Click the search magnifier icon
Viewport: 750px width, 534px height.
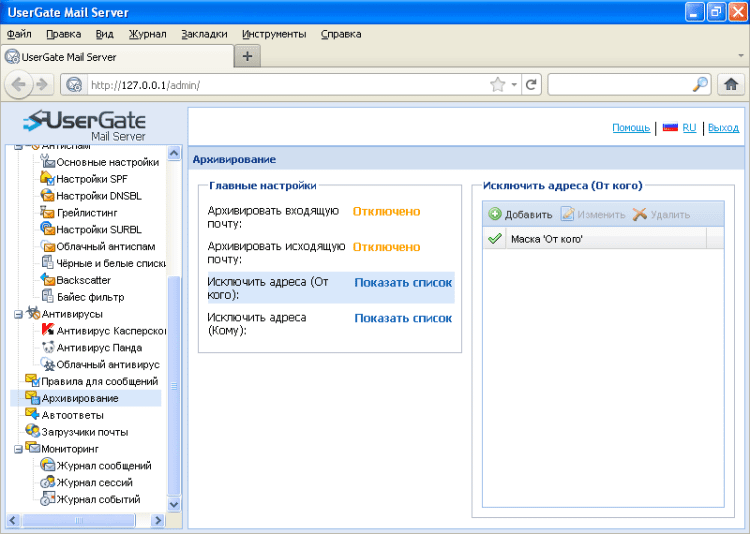700,85
